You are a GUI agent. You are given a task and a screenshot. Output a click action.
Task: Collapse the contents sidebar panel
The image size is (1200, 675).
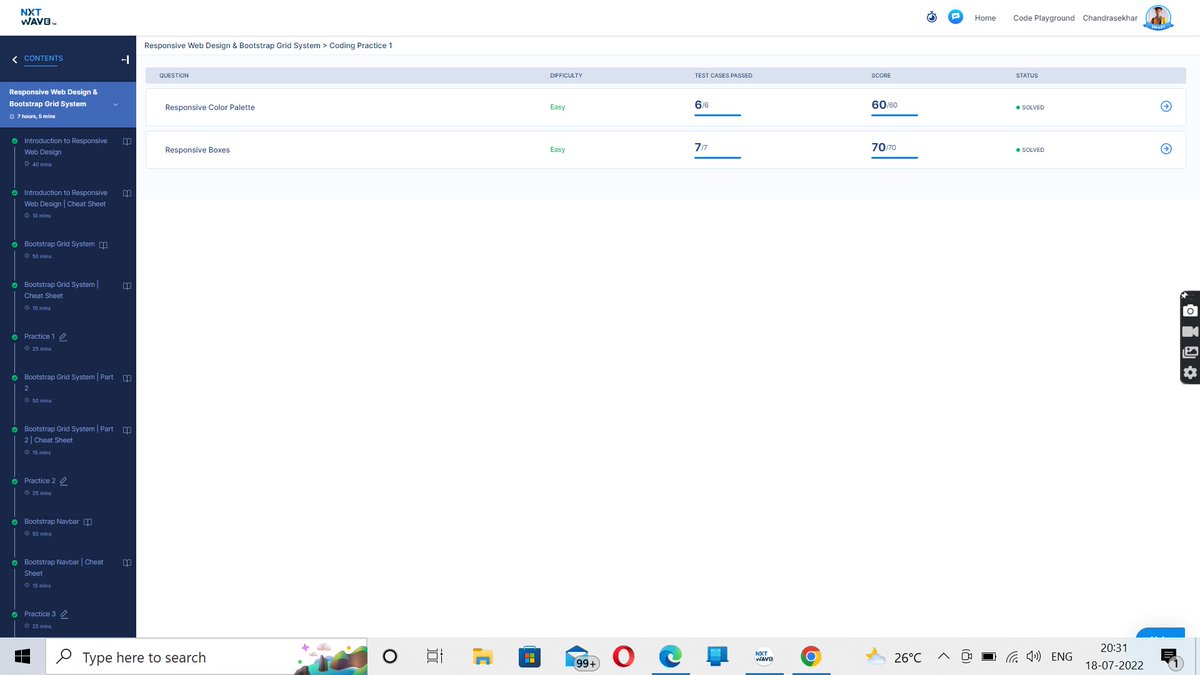tap(125, 59)
